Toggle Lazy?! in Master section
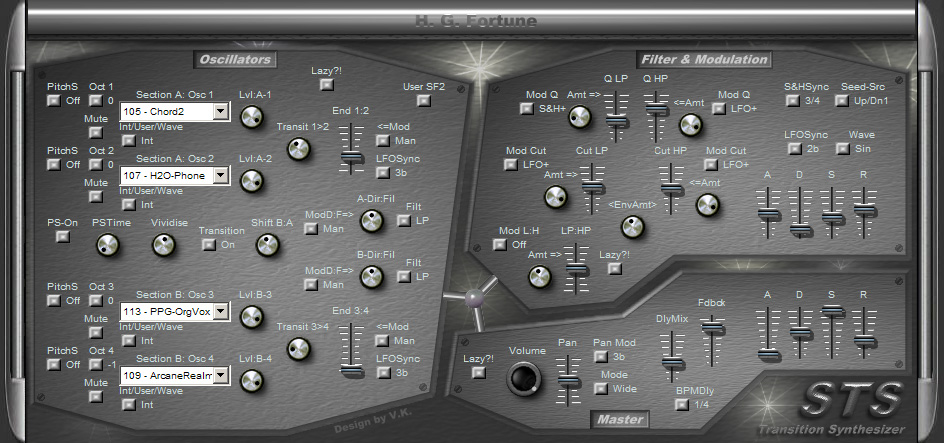 pyautogui.click(x=479, y=373)
